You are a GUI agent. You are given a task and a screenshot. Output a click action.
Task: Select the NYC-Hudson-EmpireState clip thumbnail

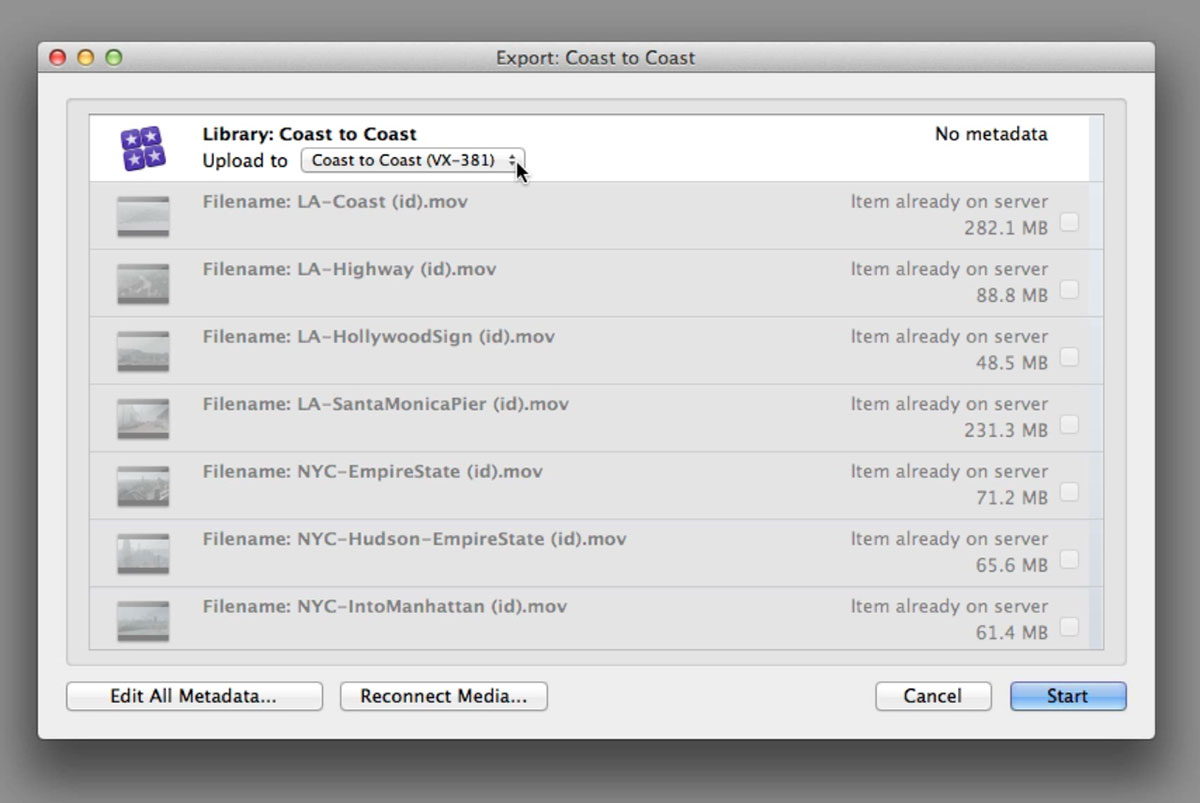143,554
